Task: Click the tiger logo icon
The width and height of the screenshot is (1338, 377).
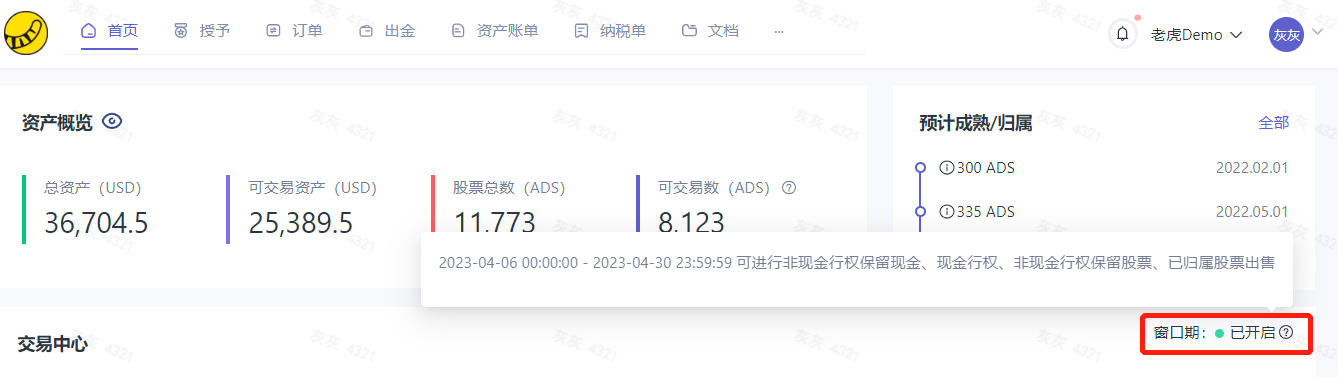Action: pyautogui.click(x=26, y=34)
